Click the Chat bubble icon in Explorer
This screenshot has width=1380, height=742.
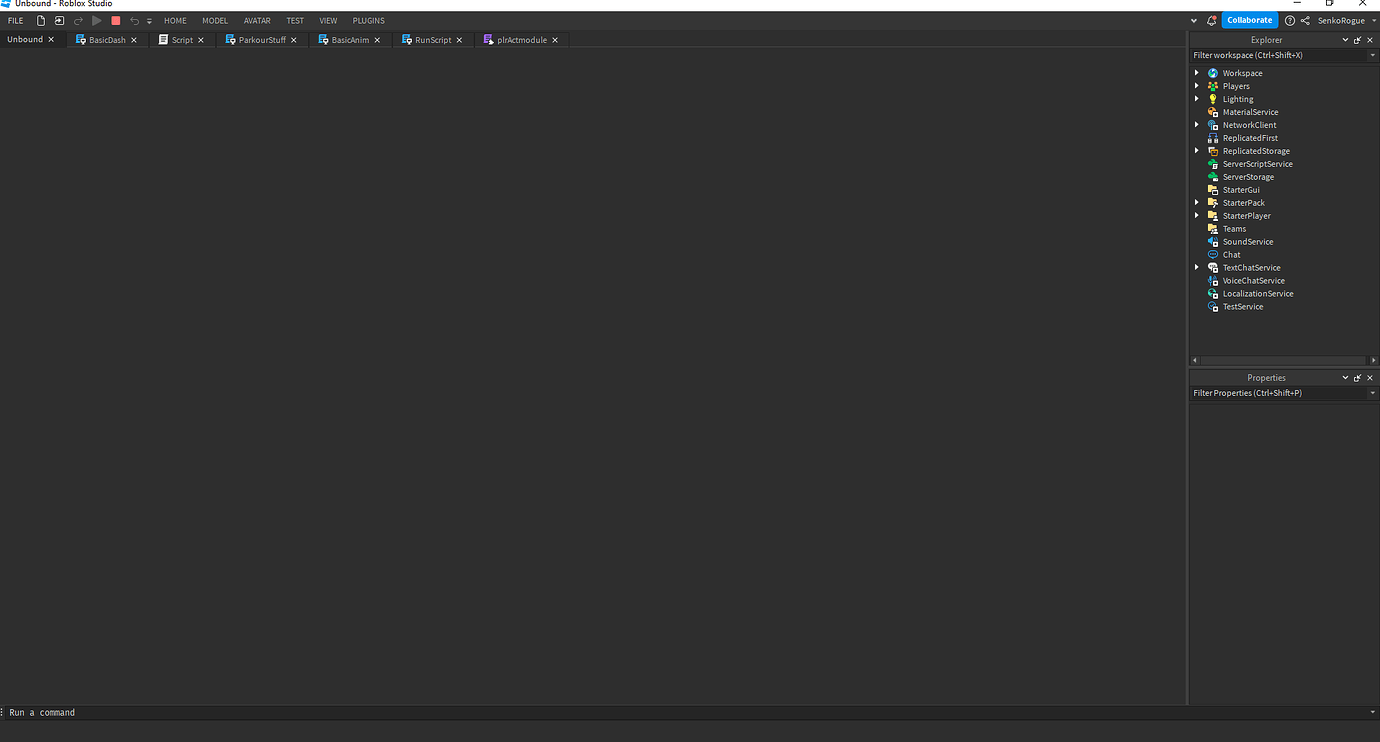pos(1213,255)
